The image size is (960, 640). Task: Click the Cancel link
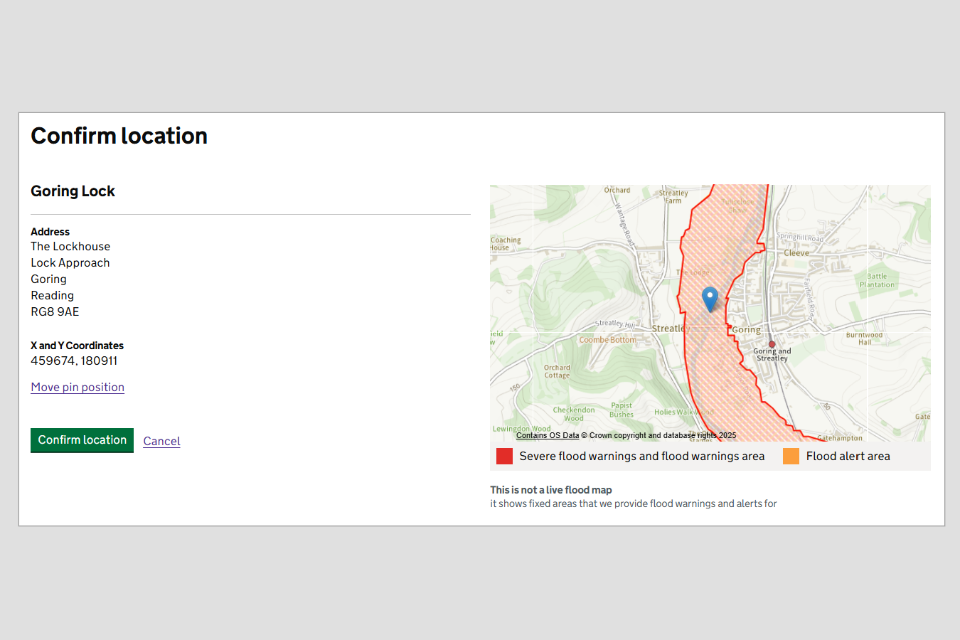(161, 441)
